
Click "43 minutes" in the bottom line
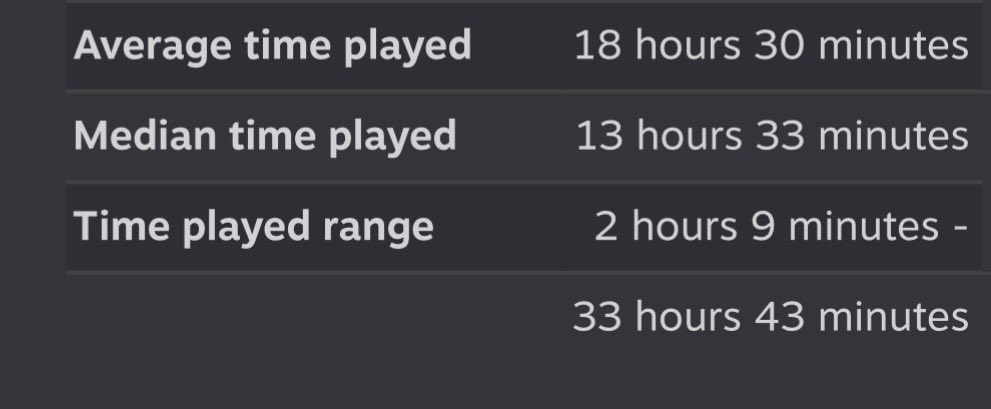coord(862,317)
